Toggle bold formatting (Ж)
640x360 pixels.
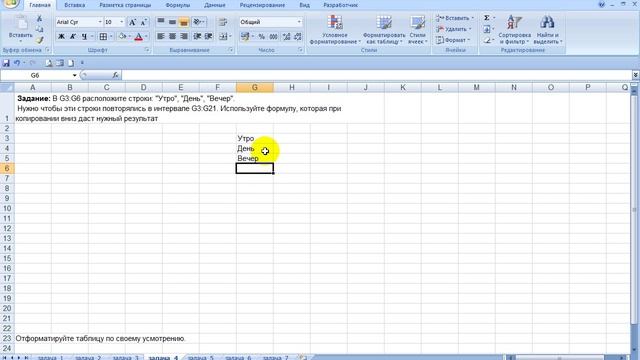[61, 37]
